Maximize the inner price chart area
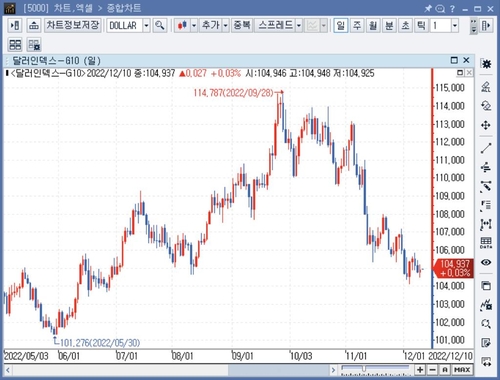 coord(460,73)
